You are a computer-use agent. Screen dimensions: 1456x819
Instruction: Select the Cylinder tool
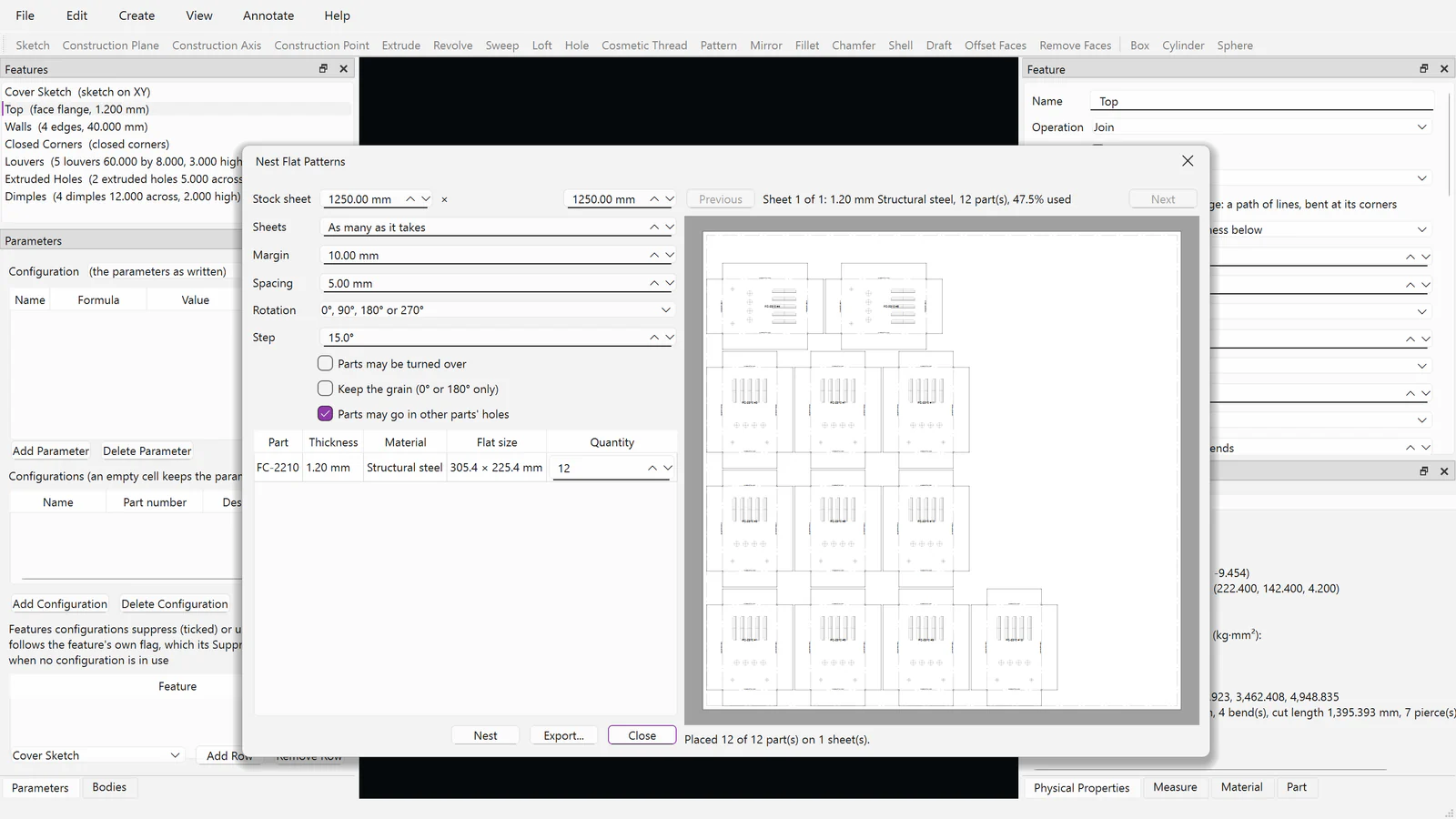coord(1183,45)
